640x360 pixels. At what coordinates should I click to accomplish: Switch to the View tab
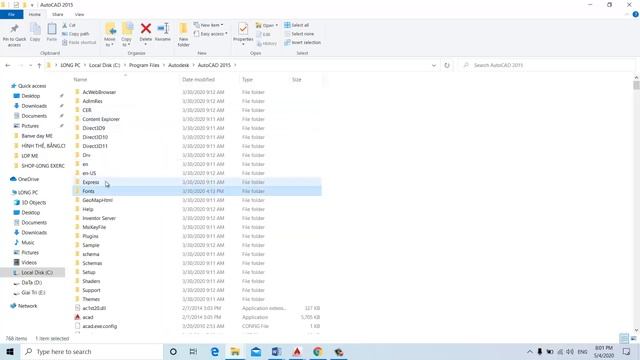pos(80,14)
